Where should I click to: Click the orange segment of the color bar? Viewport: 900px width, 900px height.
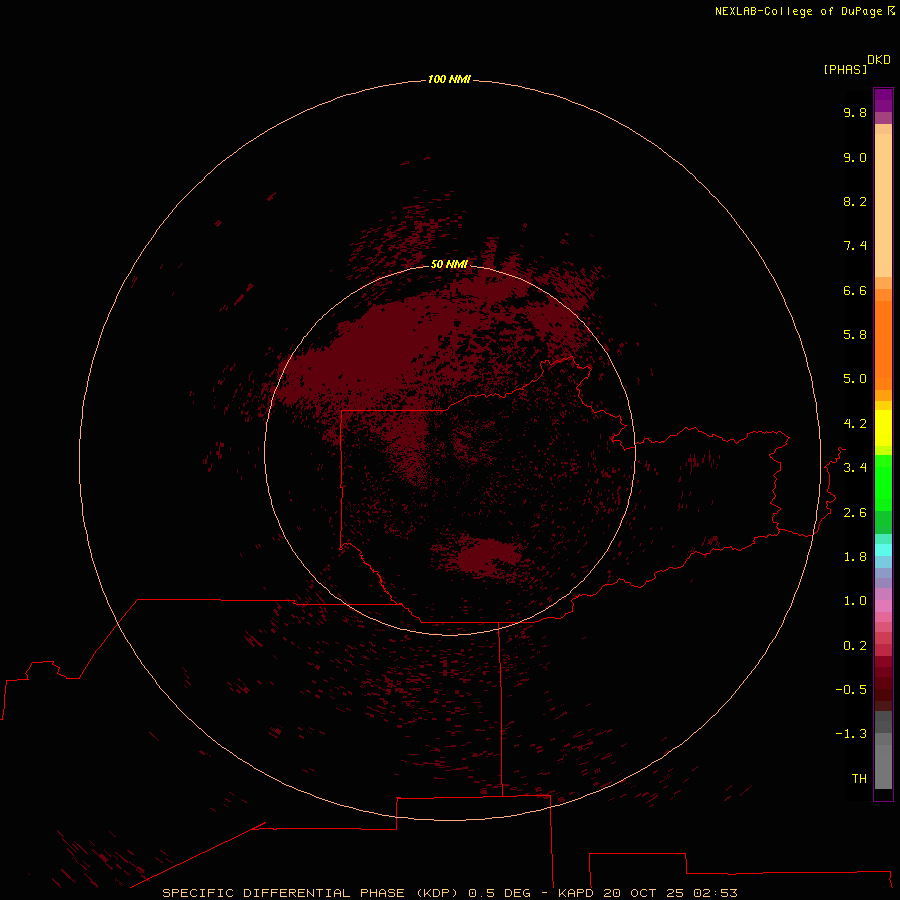coord(883,344)
